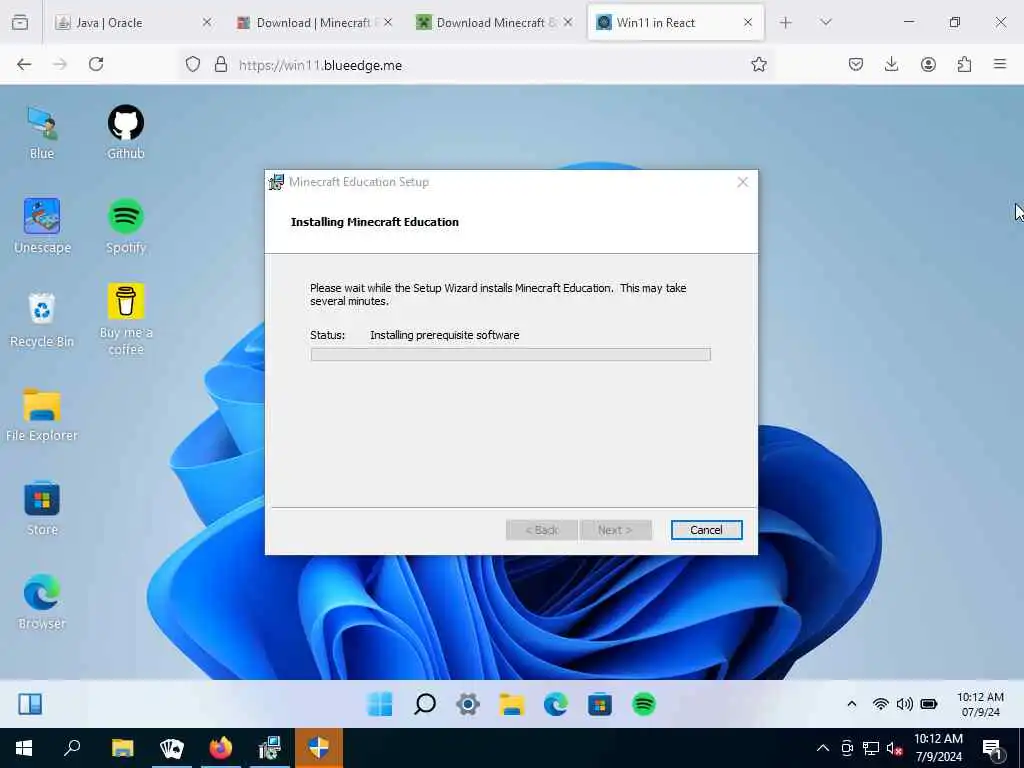The width and height of the screenshot is (1024, 768).
Task: Open host Windows Start button
Action: tap(24, 748)
